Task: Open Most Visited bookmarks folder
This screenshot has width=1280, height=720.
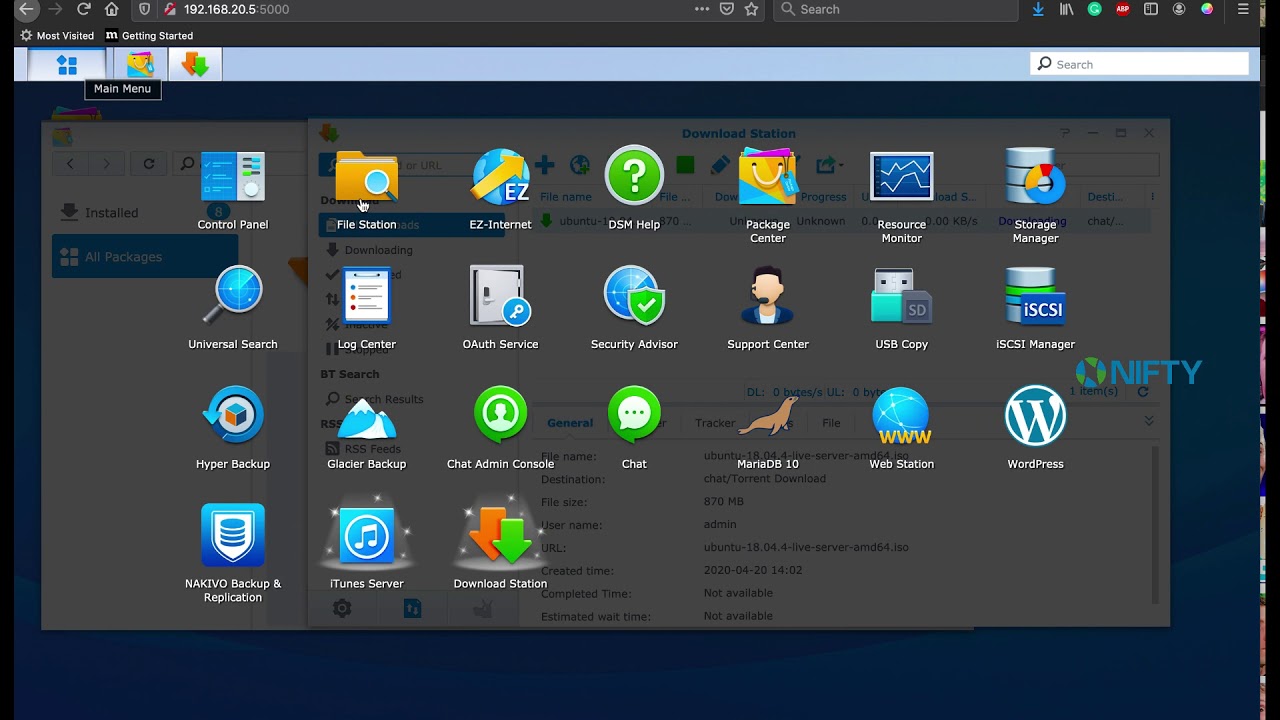Action: pos(56,36)
